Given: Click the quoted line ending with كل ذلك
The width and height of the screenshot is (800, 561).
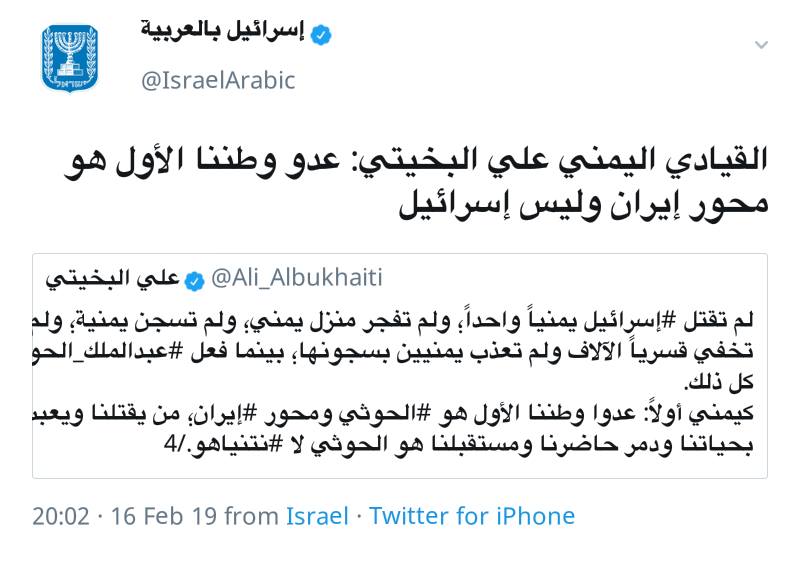Looking at the screenshot, I should coord(719,382).
